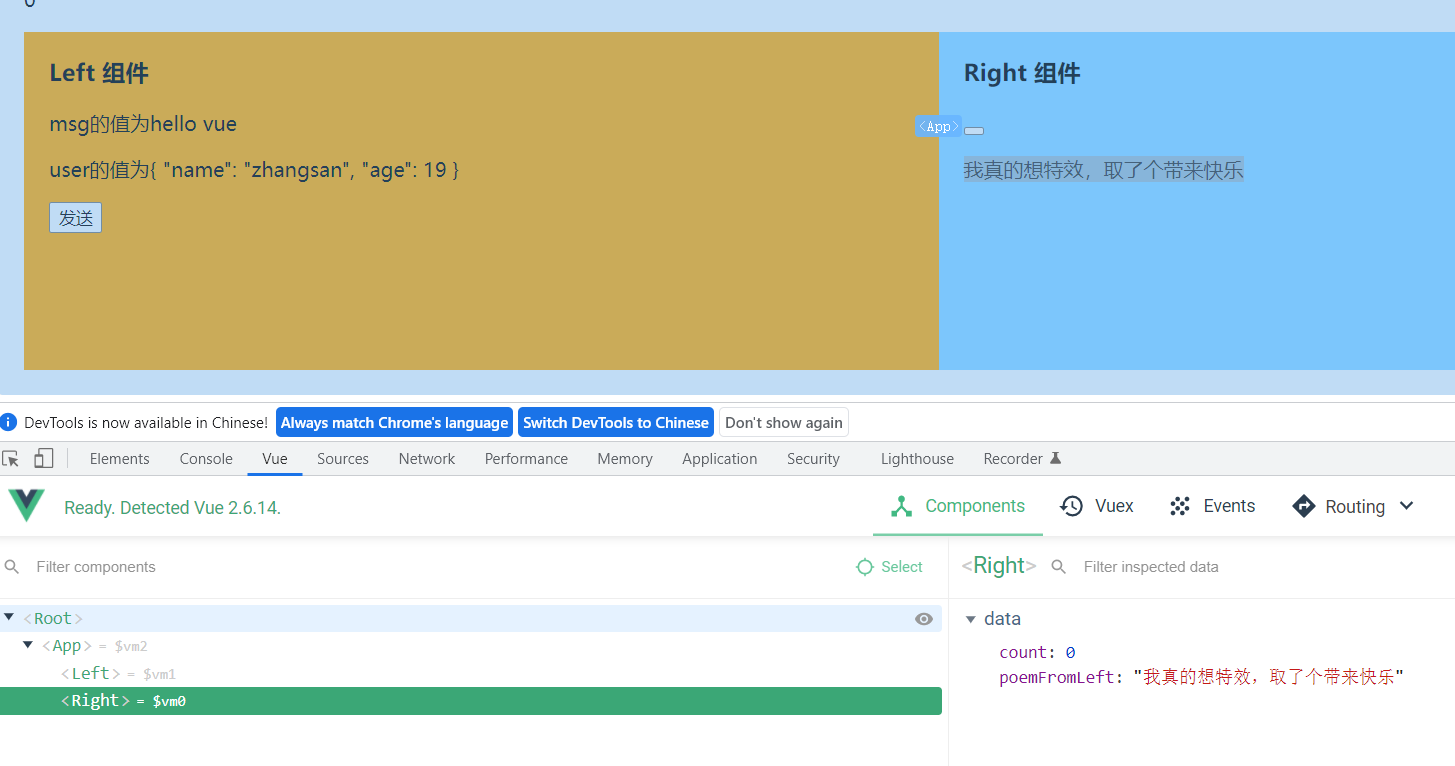Click the highlighted poem text in Right component
This screenshot has height=766, width=1455.
tap(1103, 170)
